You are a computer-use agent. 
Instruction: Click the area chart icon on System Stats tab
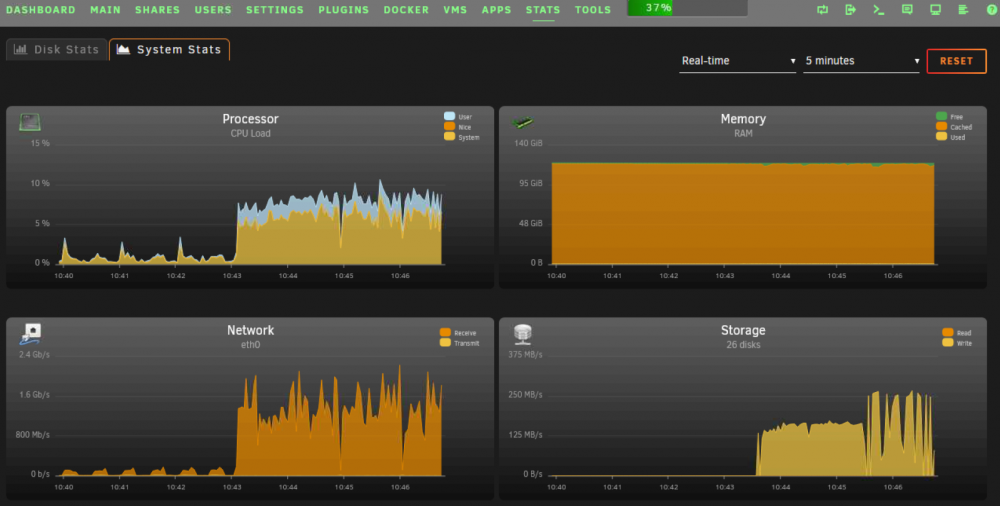[123, 49]
